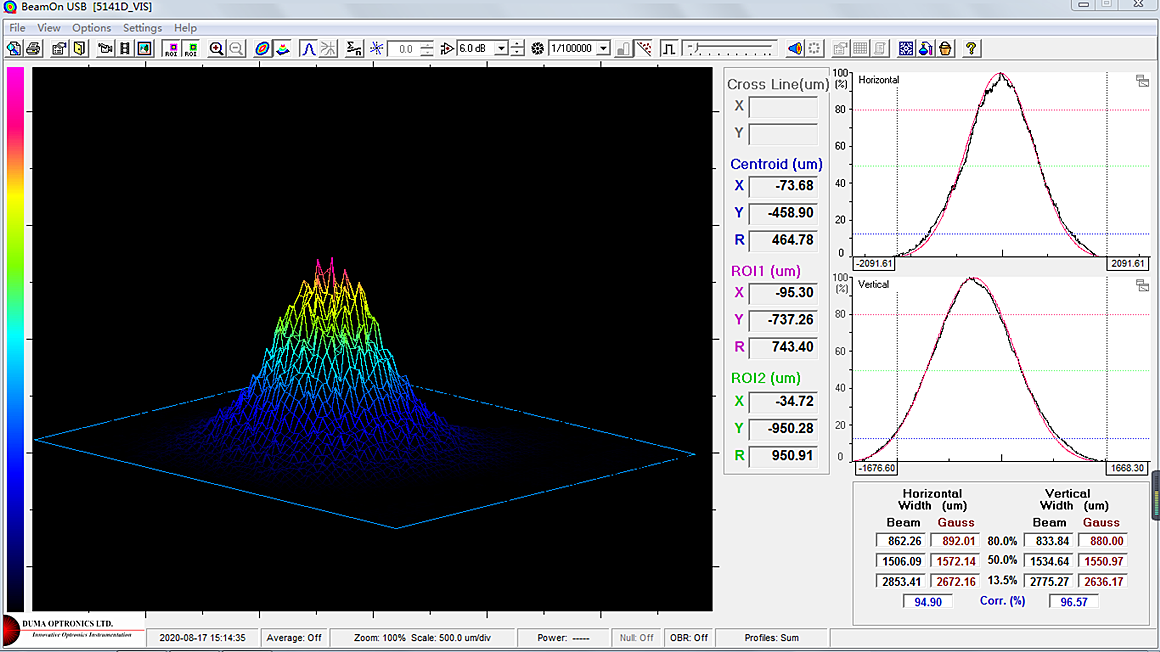Screen dimensions: 1160x652
Task: Click the print icon in toolbar
Action: coord(33,48)
